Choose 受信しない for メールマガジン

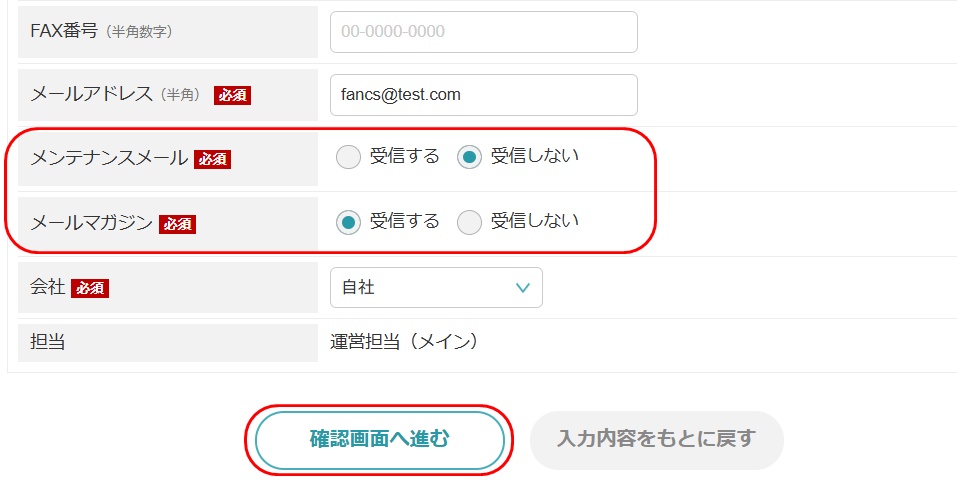pos(469,222)
